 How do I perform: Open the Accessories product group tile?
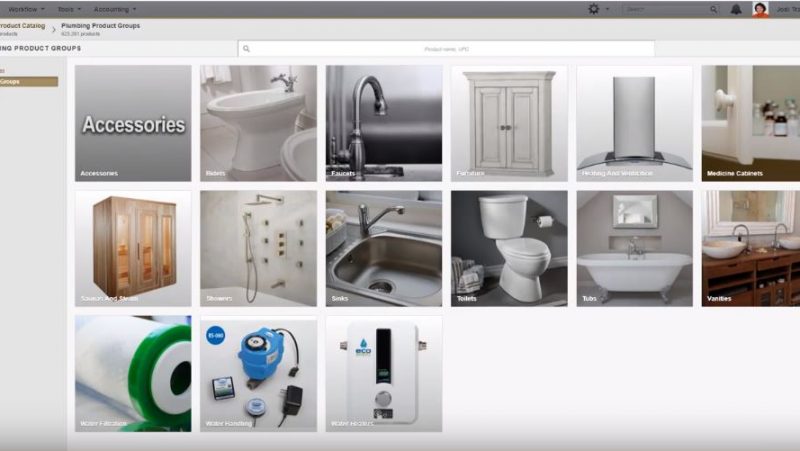pyautogui.click(x=133, y=124)
